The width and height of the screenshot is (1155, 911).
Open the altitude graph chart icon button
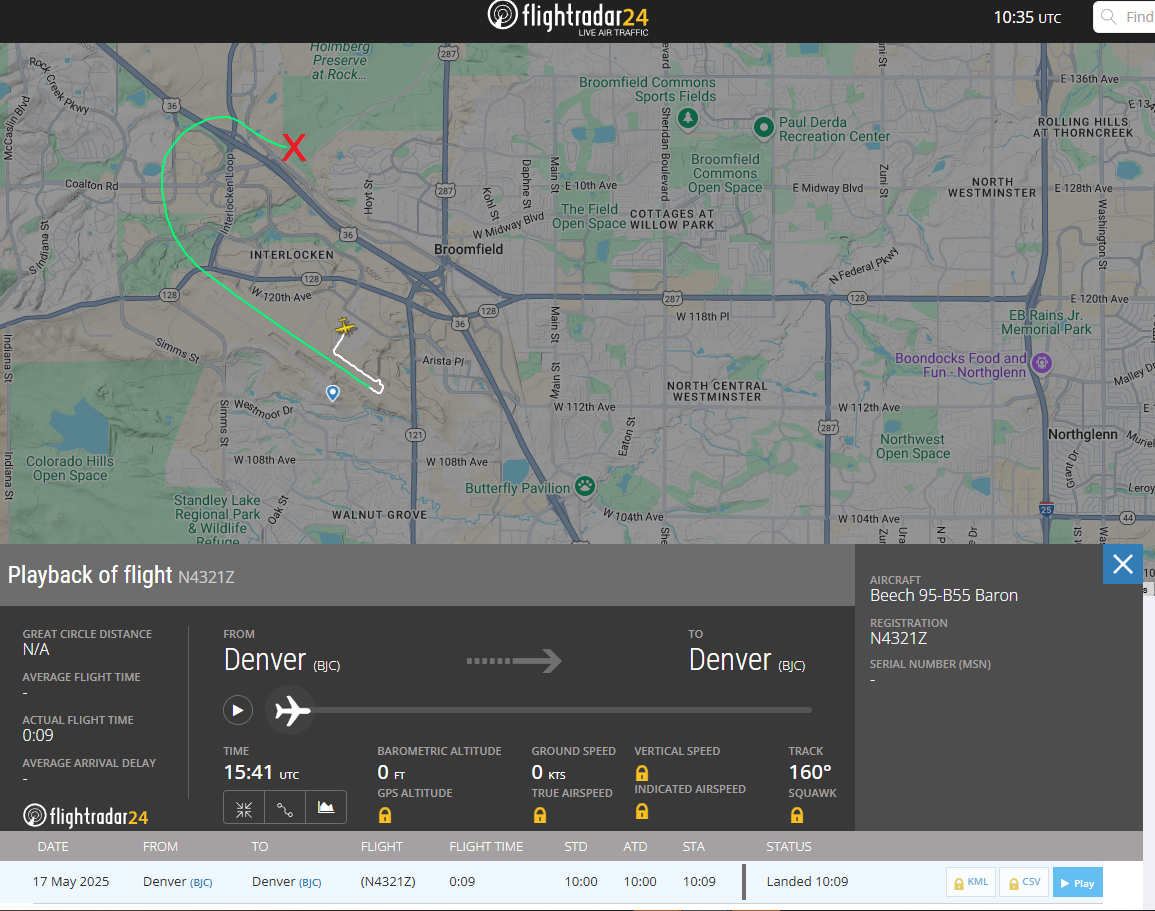click(x=326, y=808)
